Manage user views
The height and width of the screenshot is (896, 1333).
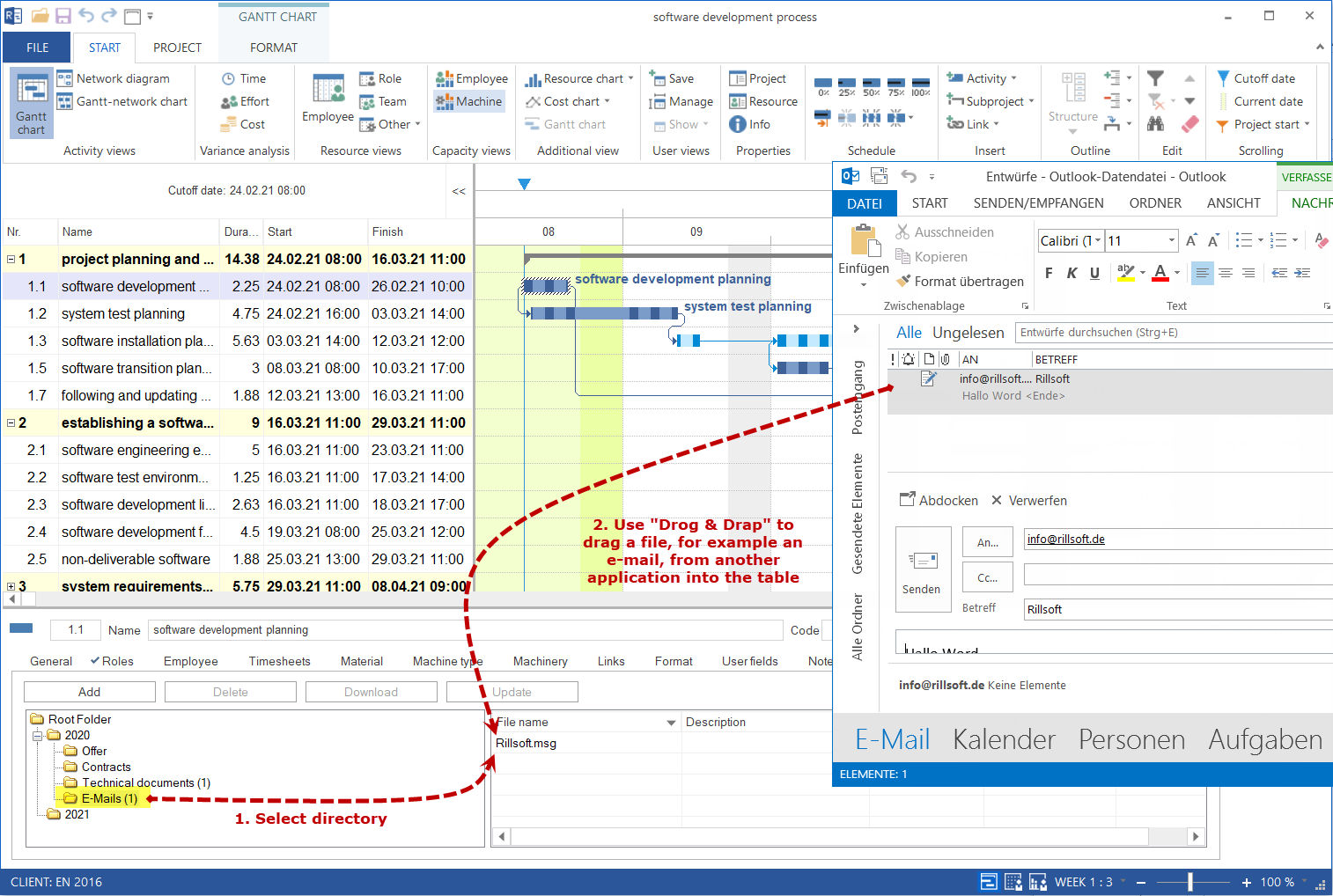(681, 101)
